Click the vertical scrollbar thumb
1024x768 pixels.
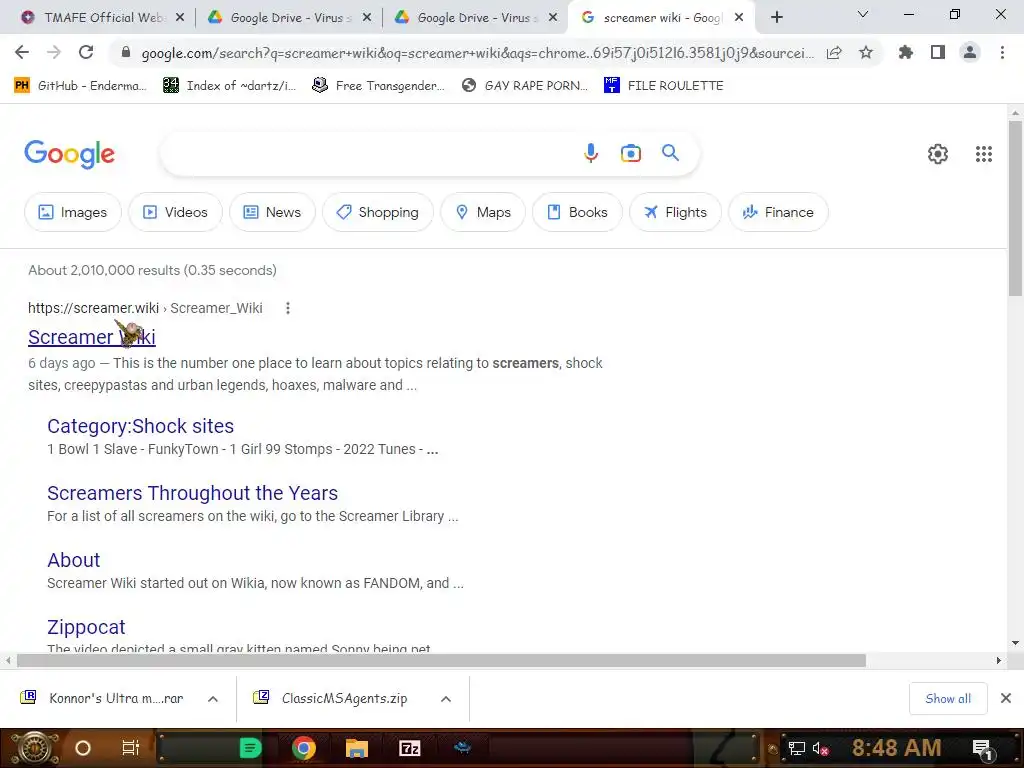(1015, 208)
